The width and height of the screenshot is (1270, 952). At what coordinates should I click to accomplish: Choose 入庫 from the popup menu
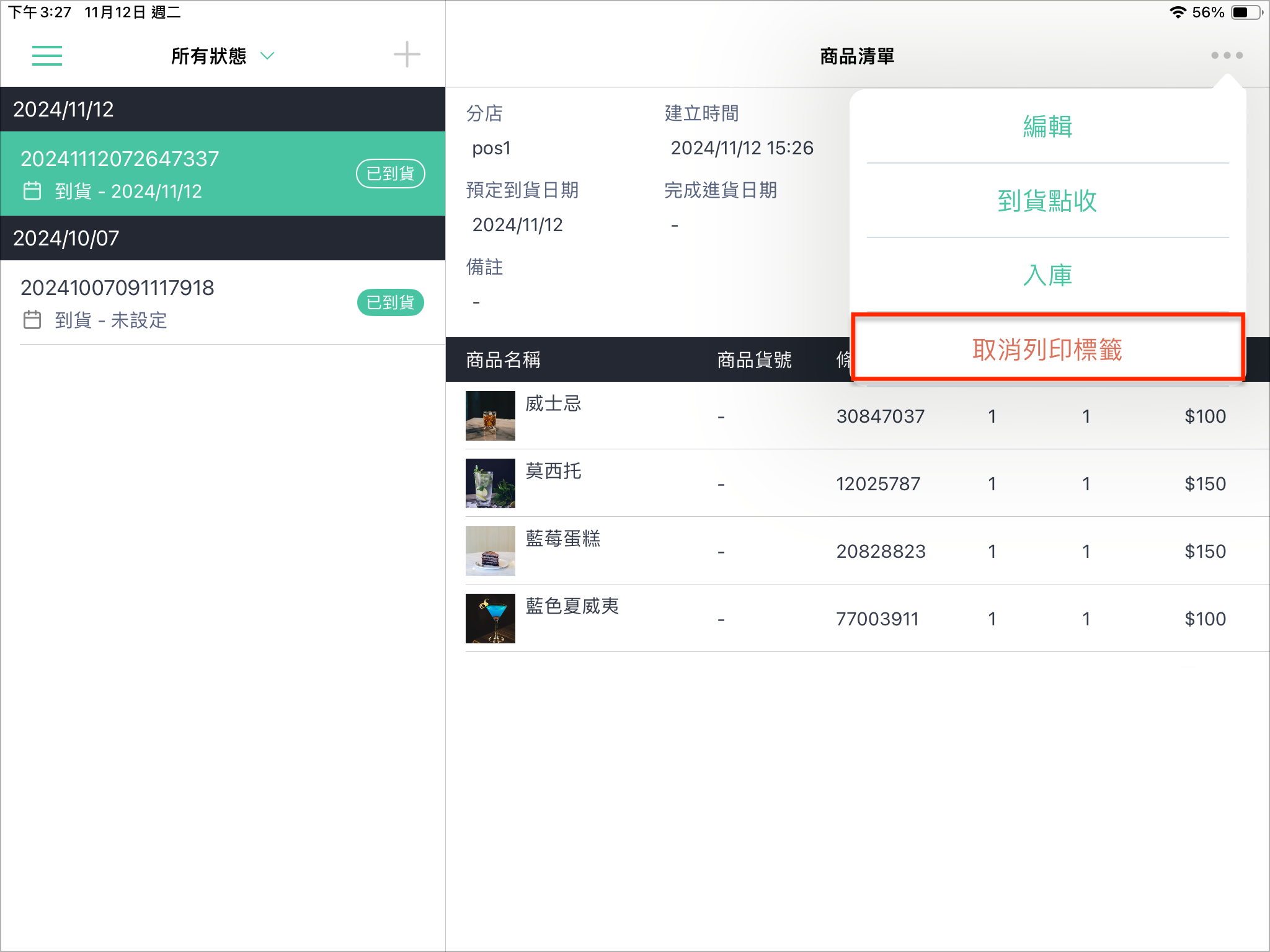point(1047,275)
